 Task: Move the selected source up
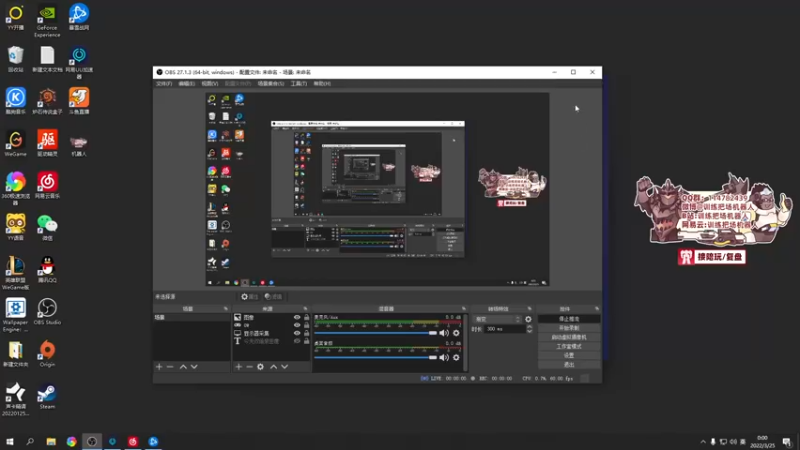[273, 367]
